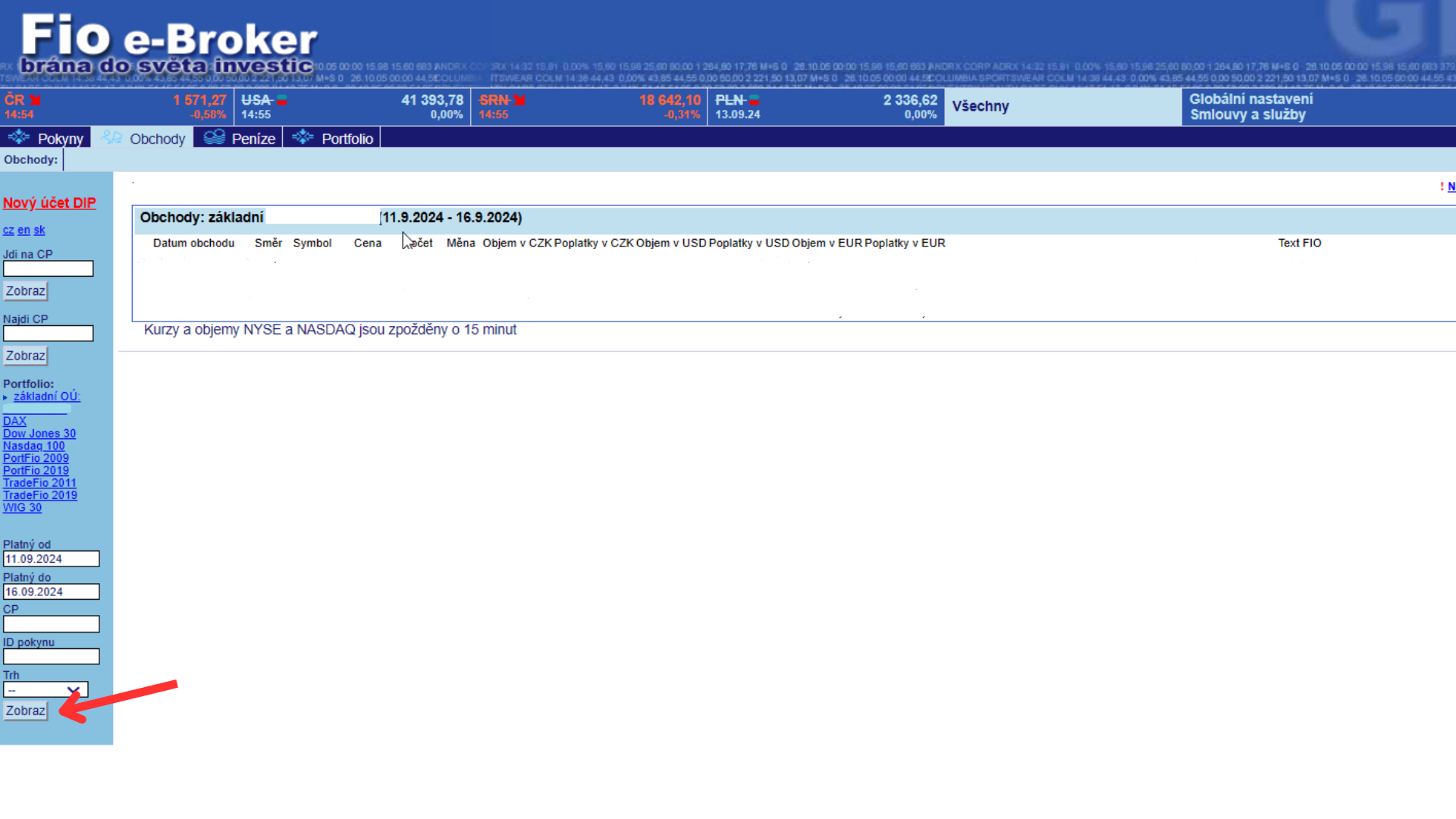Screen dimensions: 1456x819
Task: Click the Platný od date field
Action: [51, 559]
